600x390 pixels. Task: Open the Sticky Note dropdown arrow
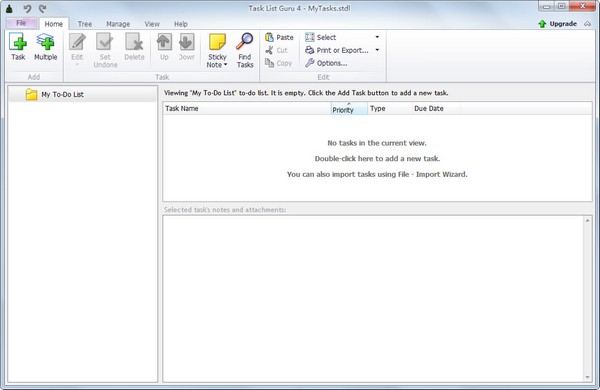pyautogui.click(x=225, y=65)
